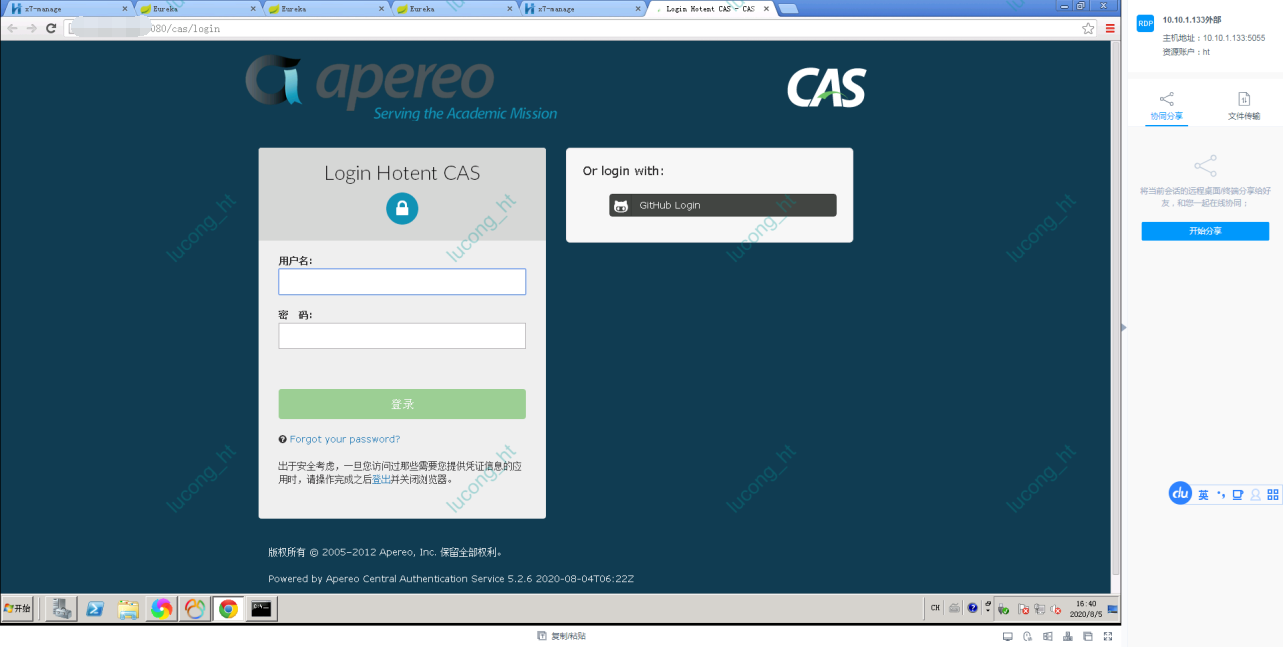Sign in with GitHub Login button
This screenshot has width=1283, height=647.
(x=722, y=205)
